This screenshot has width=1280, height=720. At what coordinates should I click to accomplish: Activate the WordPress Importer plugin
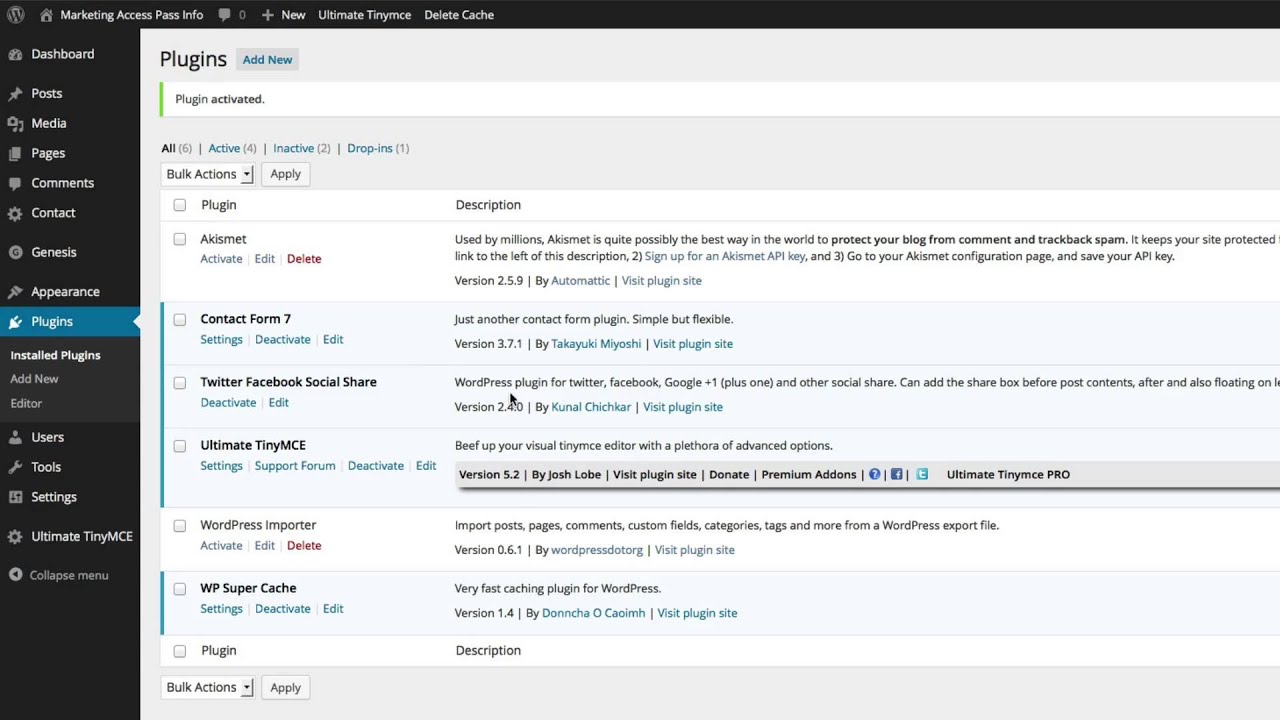pyautogui.click(x=221, y=546)
